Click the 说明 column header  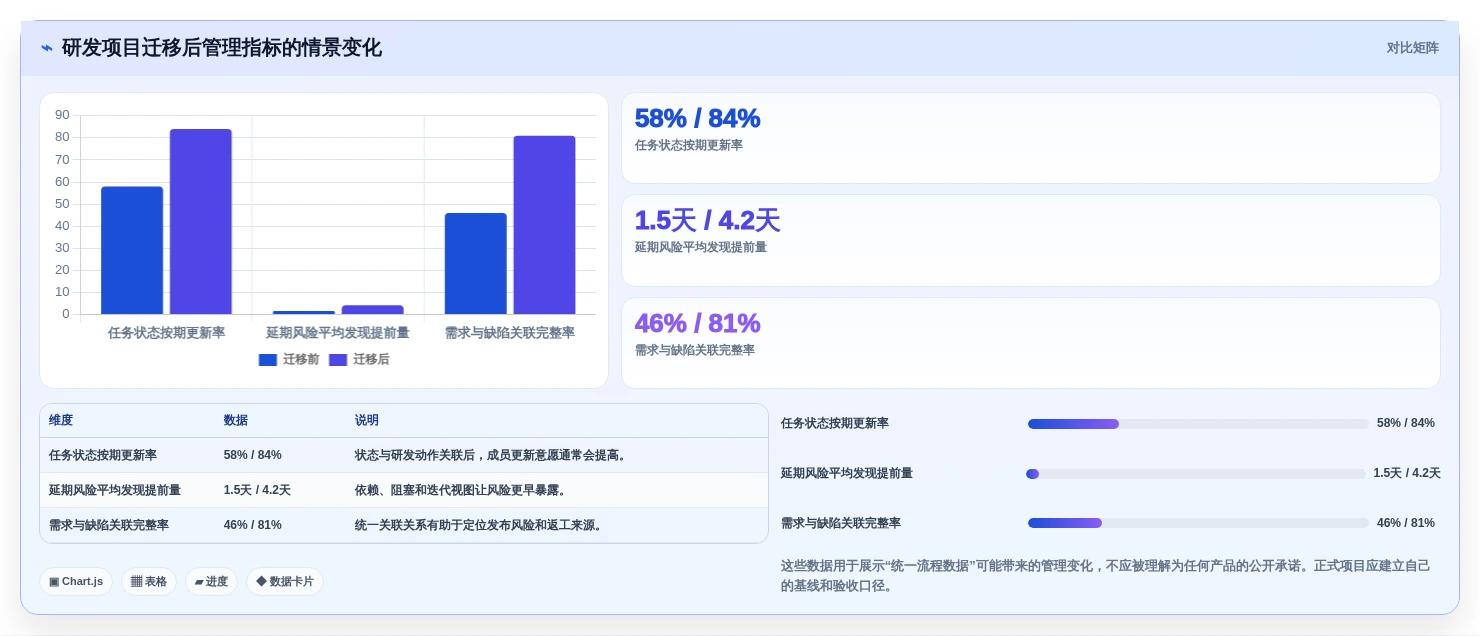point(367,421)
